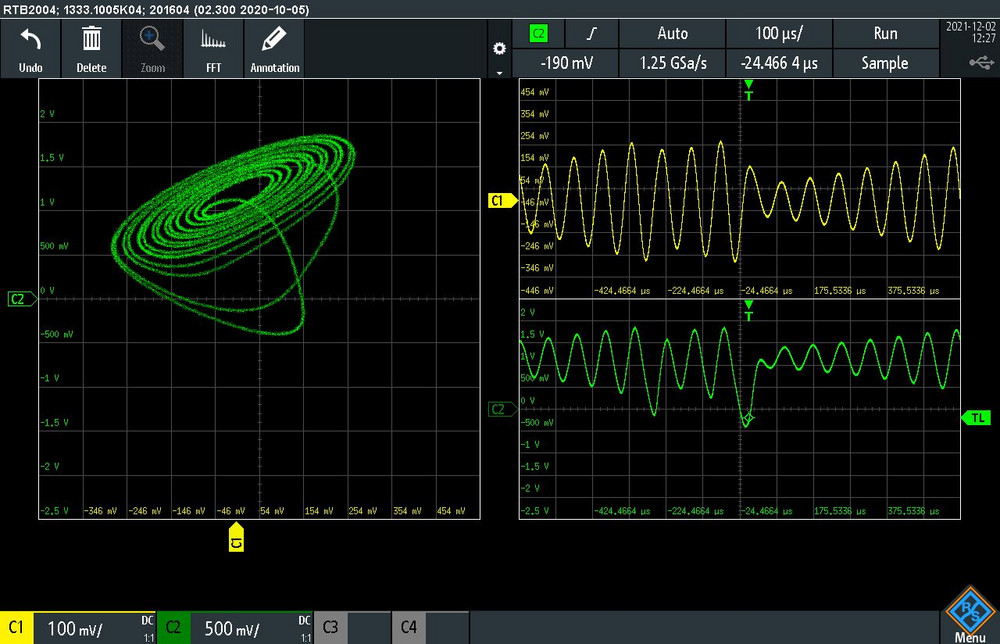
Task: Adjust the -190 mV trigger level
Action: pyautogui.click(x=566, y=63)
